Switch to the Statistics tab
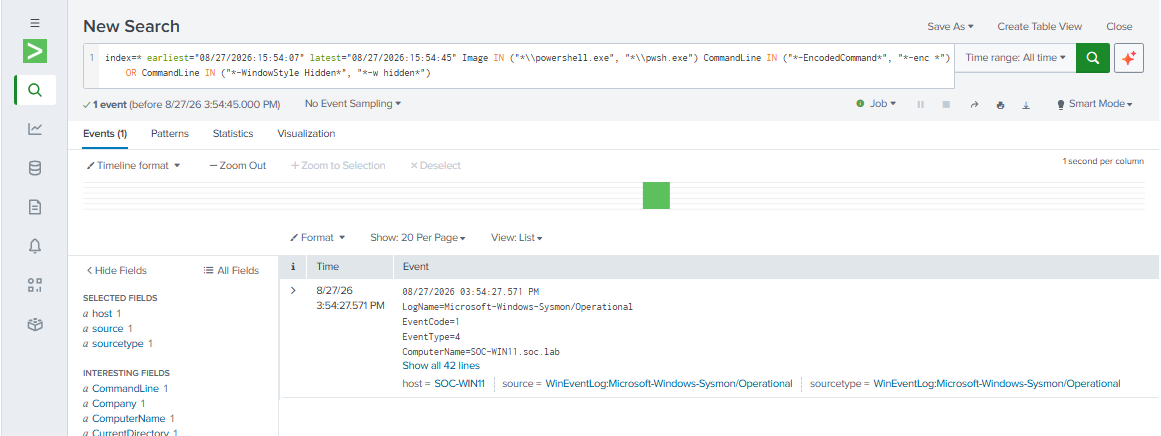Image resolution: width=1161 pixels, height=436 pixels. coord(233,134)
